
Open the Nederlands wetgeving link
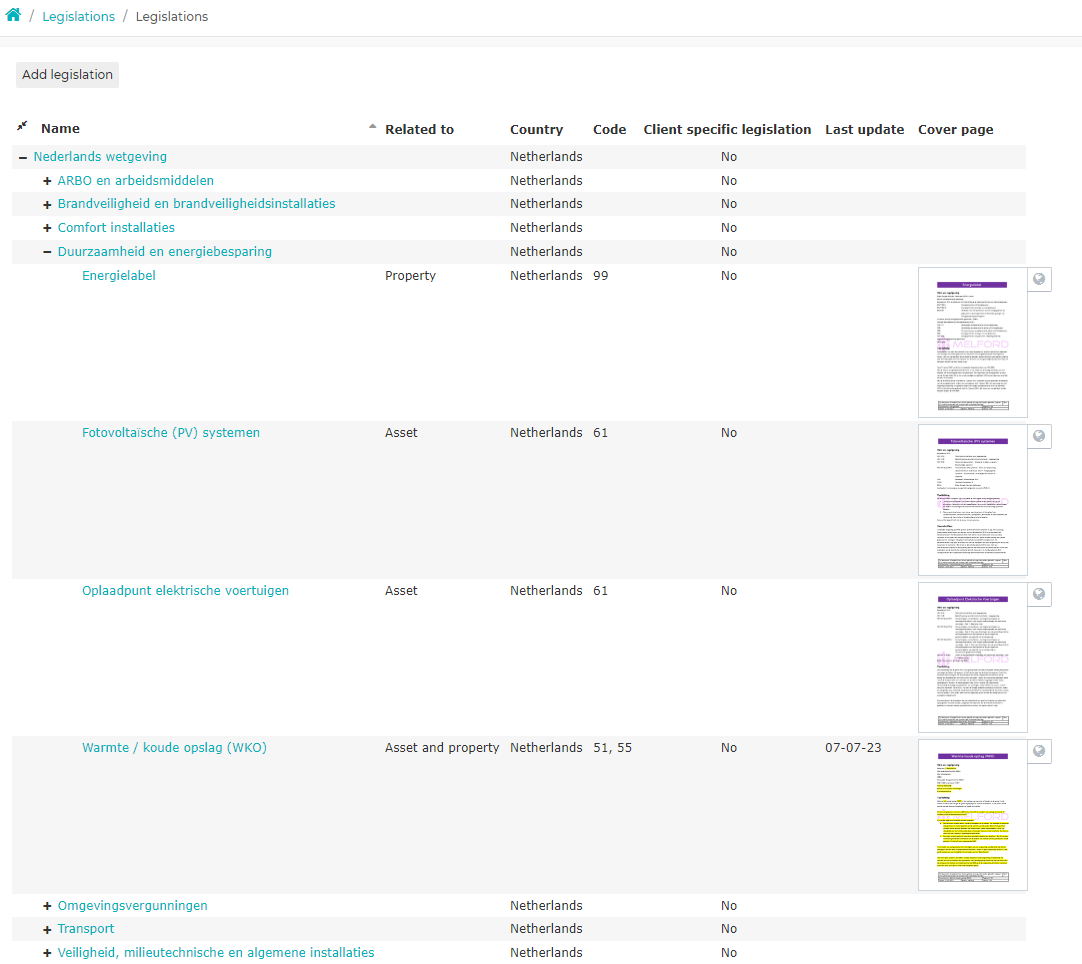[100, 157]
